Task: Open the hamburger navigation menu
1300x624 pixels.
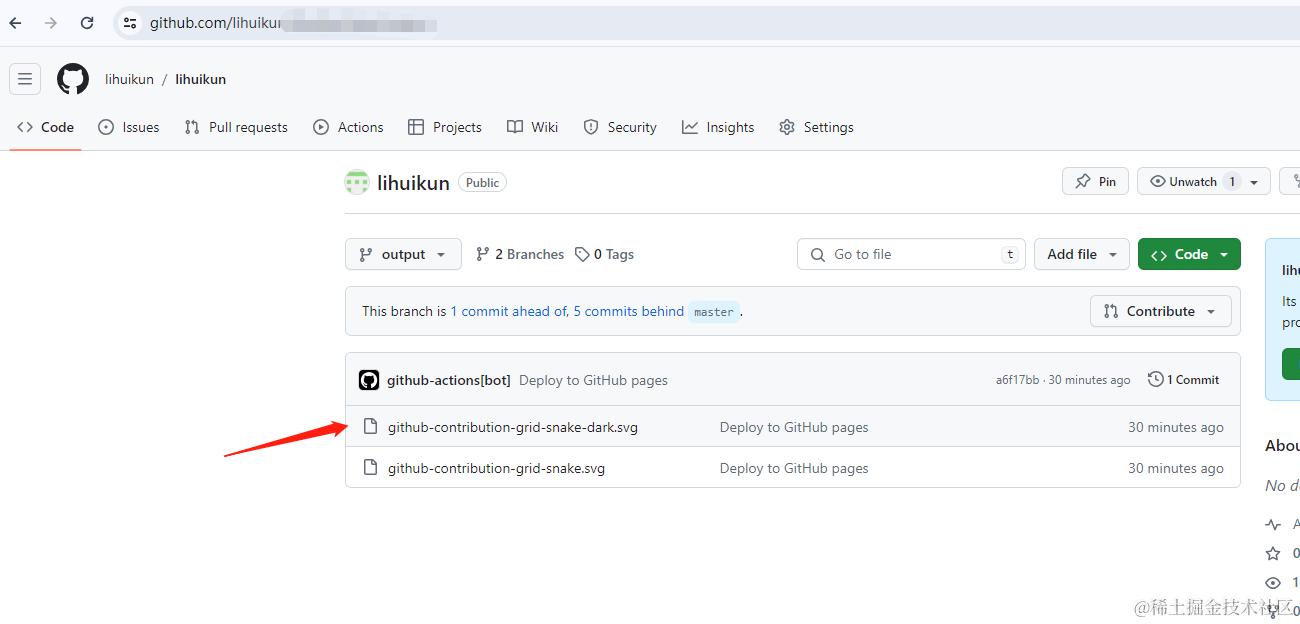Action: pyautogui.click(x=25, y=79)
